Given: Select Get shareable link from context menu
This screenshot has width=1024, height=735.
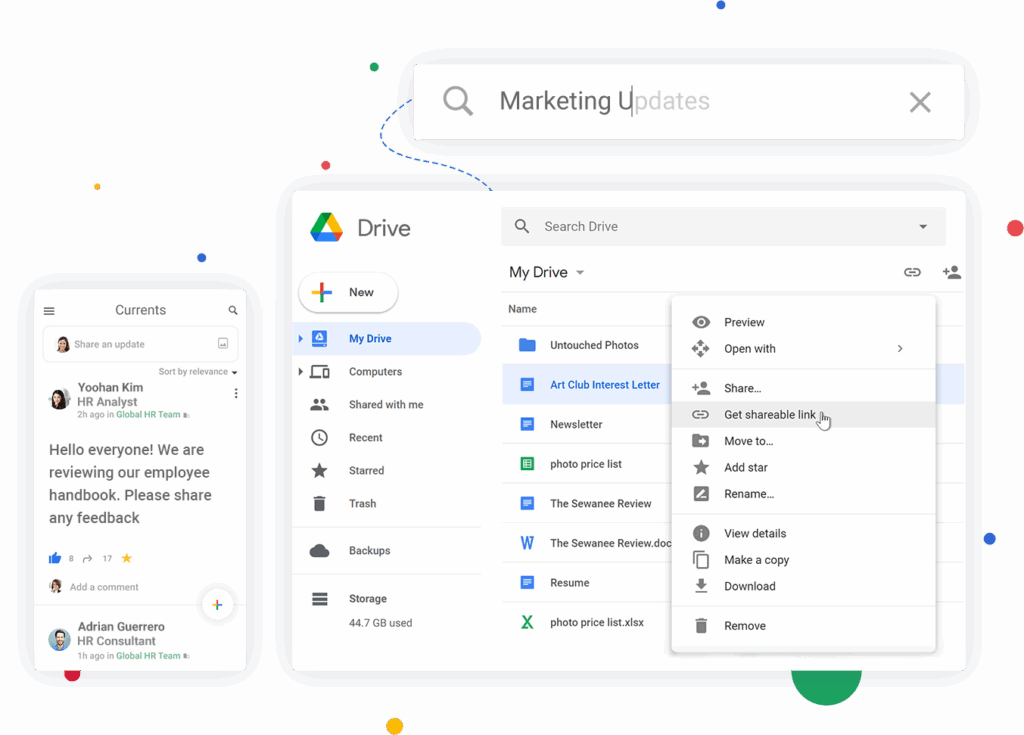Looking at the screenshot, I should coord(769,415).
